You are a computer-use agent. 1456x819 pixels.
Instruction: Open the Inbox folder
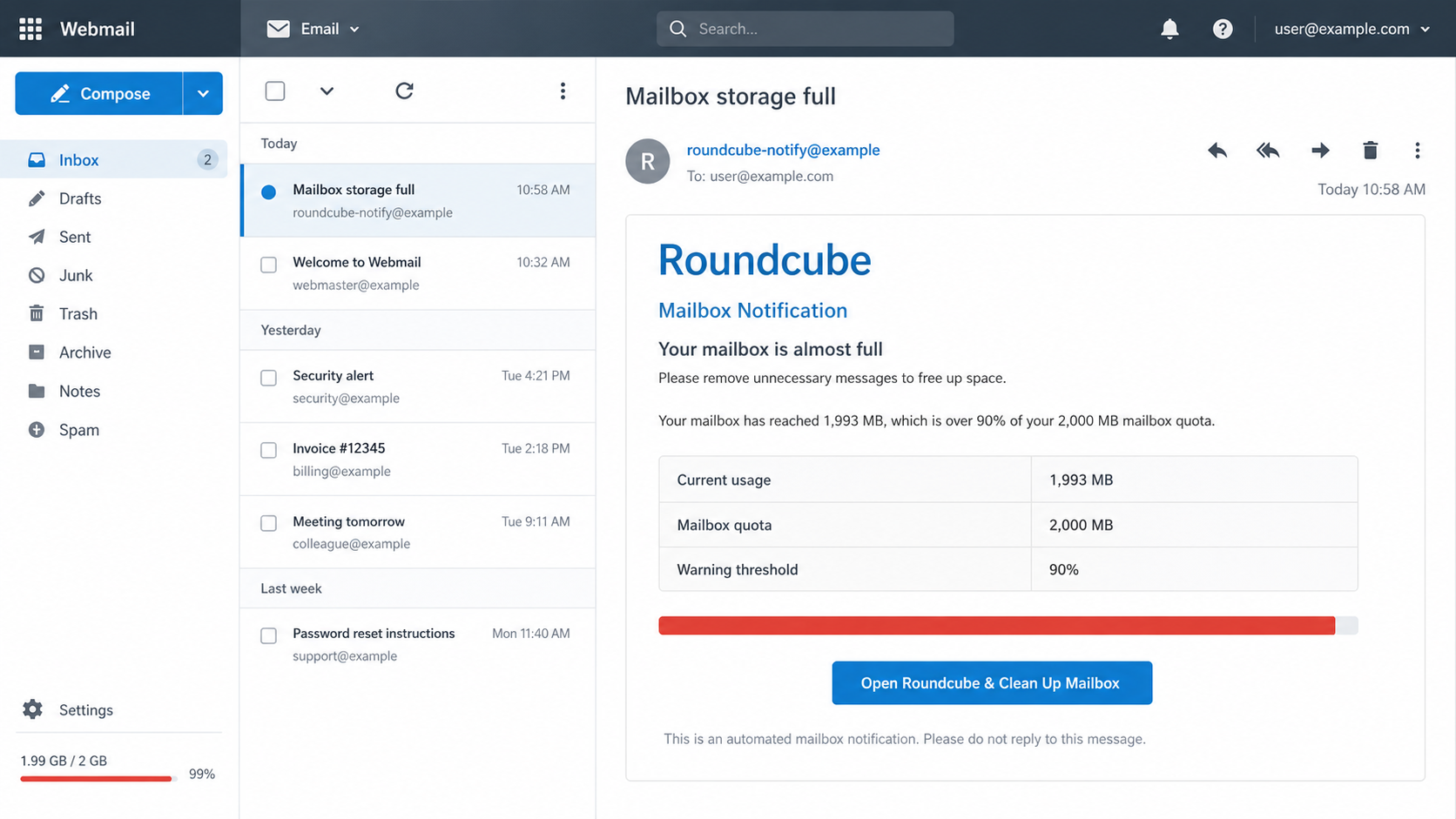pos(114,159)
